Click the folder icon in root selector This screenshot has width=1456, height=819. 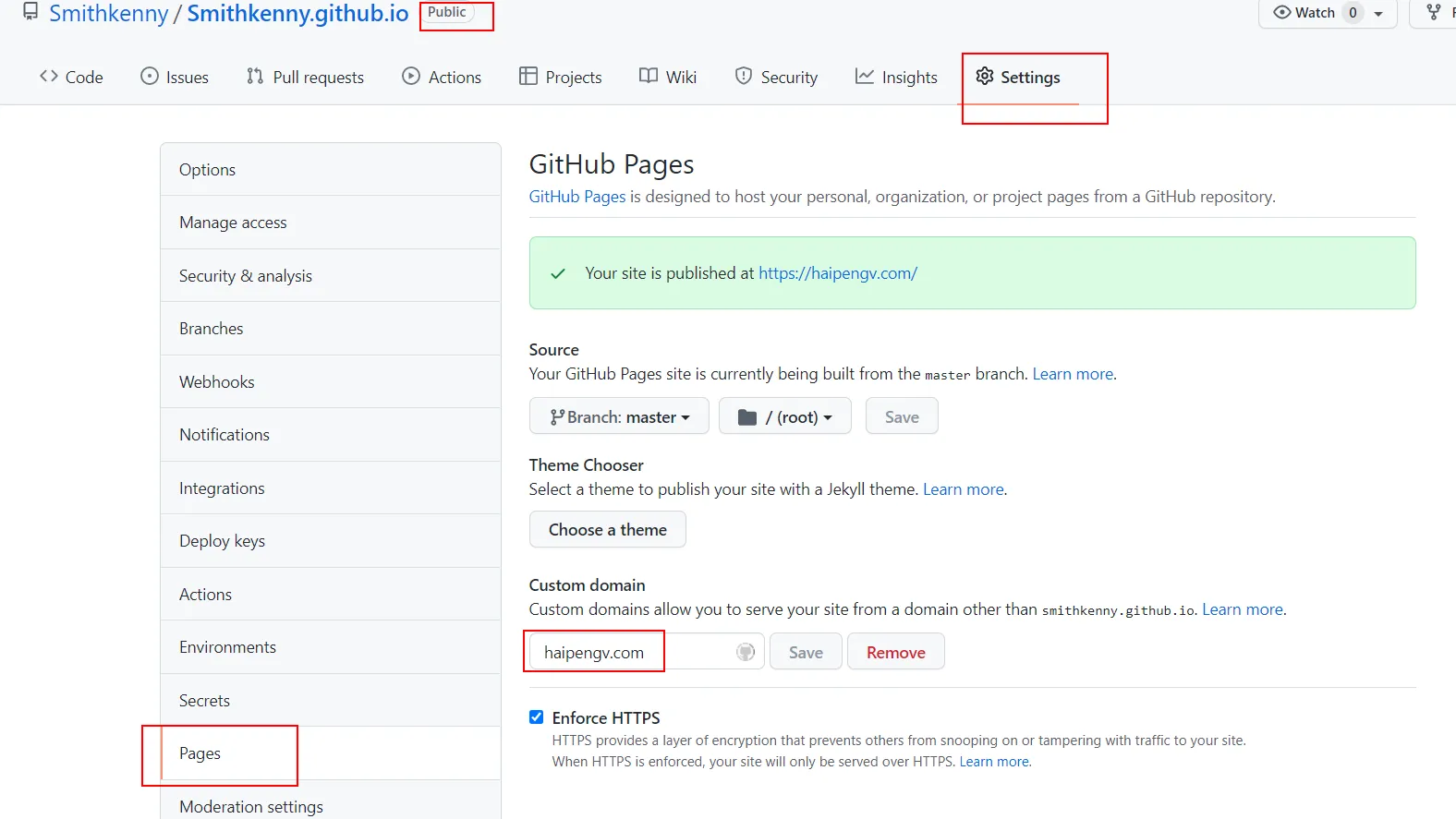coord(747,417)
